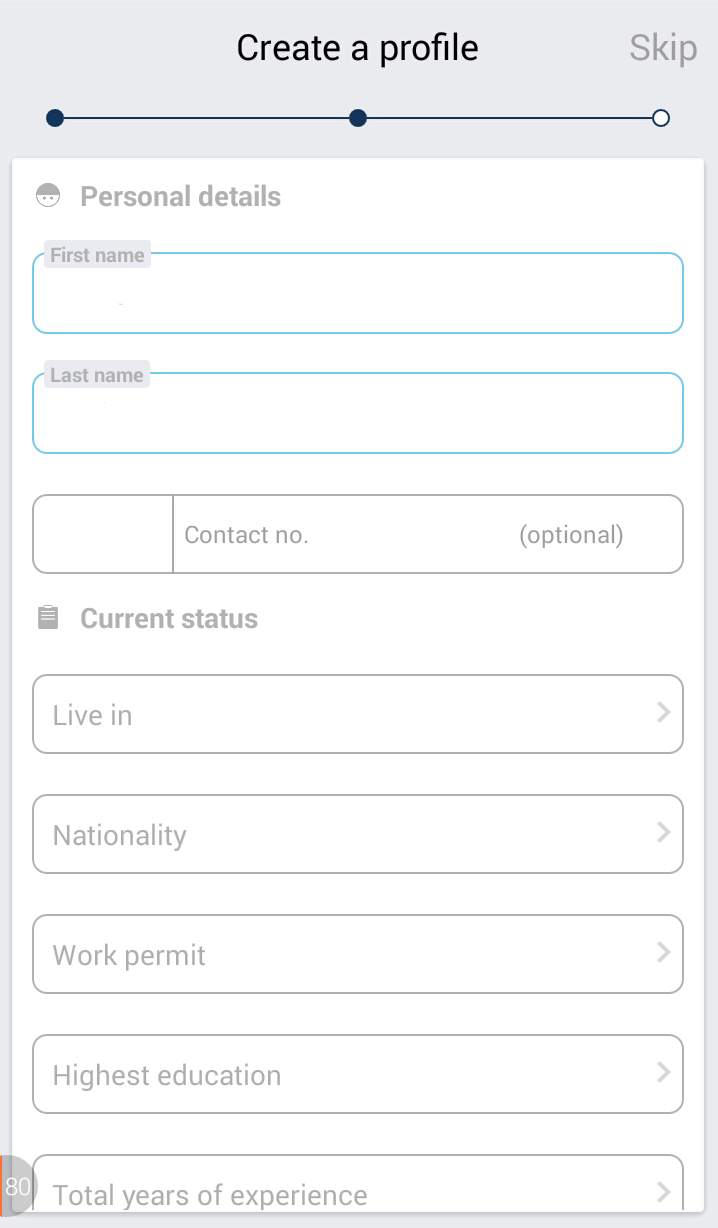Tap chevron on Total years of experience
The image size is (718, 1228).
(x=663, y=1192)
